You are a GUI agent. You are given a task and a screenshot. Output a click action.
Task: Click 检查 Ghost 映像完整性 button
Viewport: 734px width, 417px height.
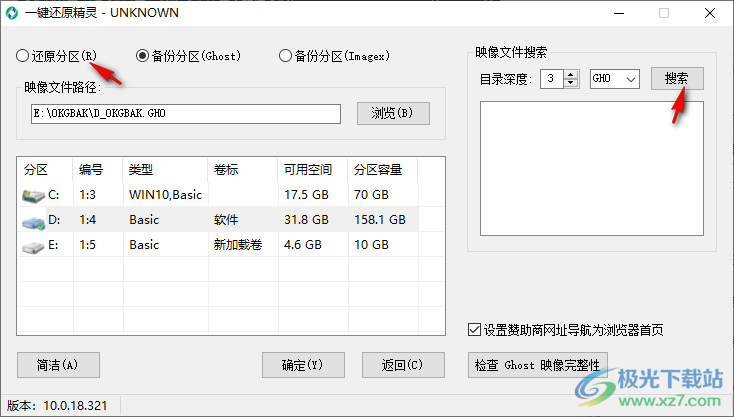point(537,365)
